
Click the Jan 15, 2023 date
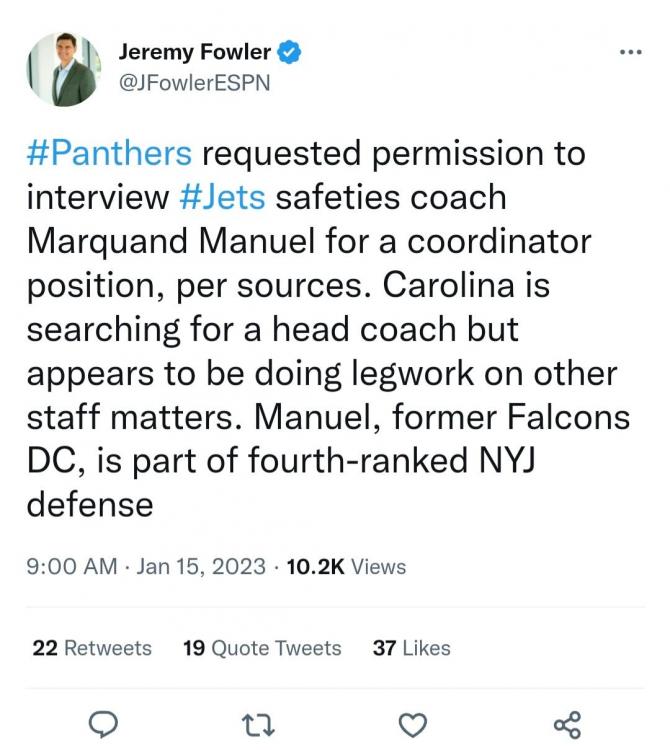pyautogui.click(x=201, y=567)
